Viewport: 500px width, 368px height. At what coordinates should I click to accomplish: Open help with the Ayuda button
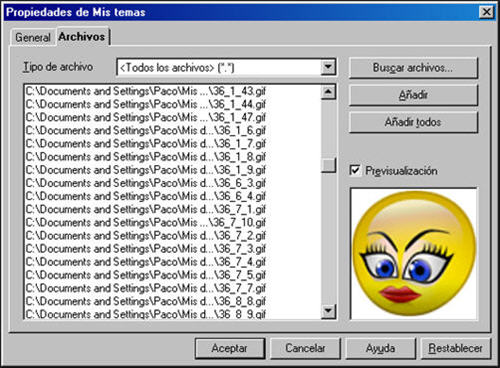[381, 349]
